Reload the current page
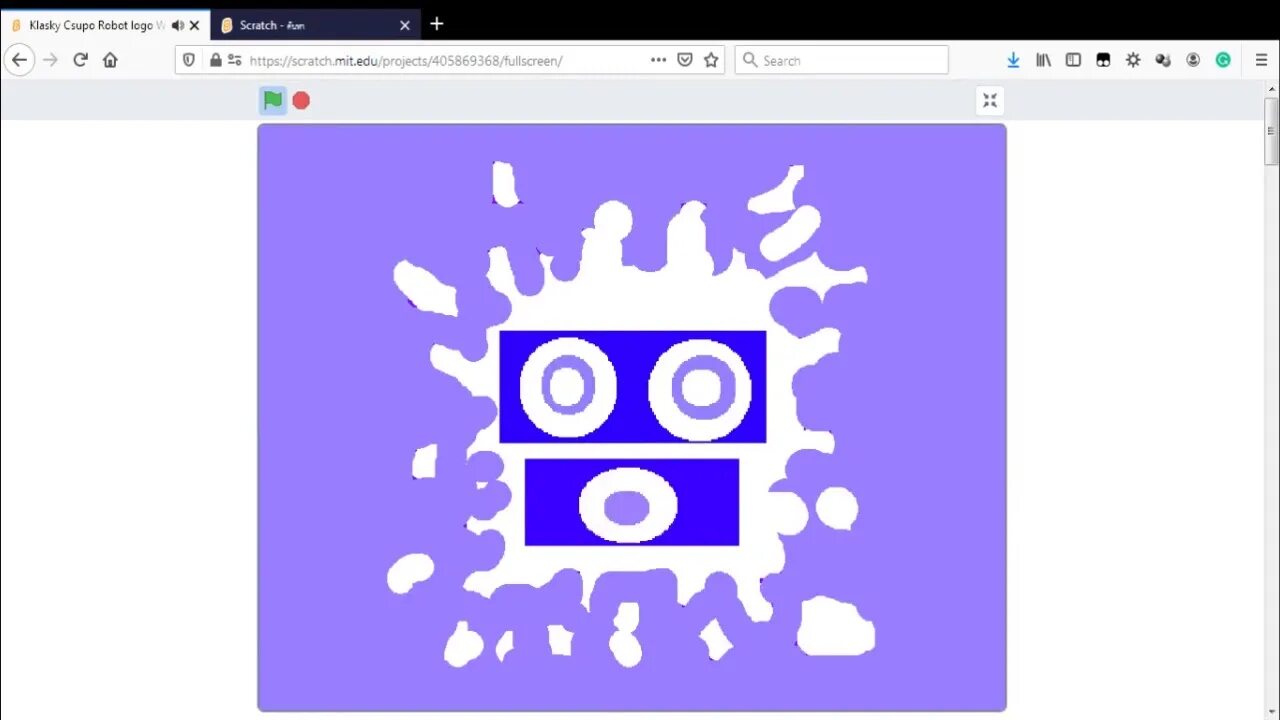Viewport: 1280px width, 720px height. click(81, 60)
